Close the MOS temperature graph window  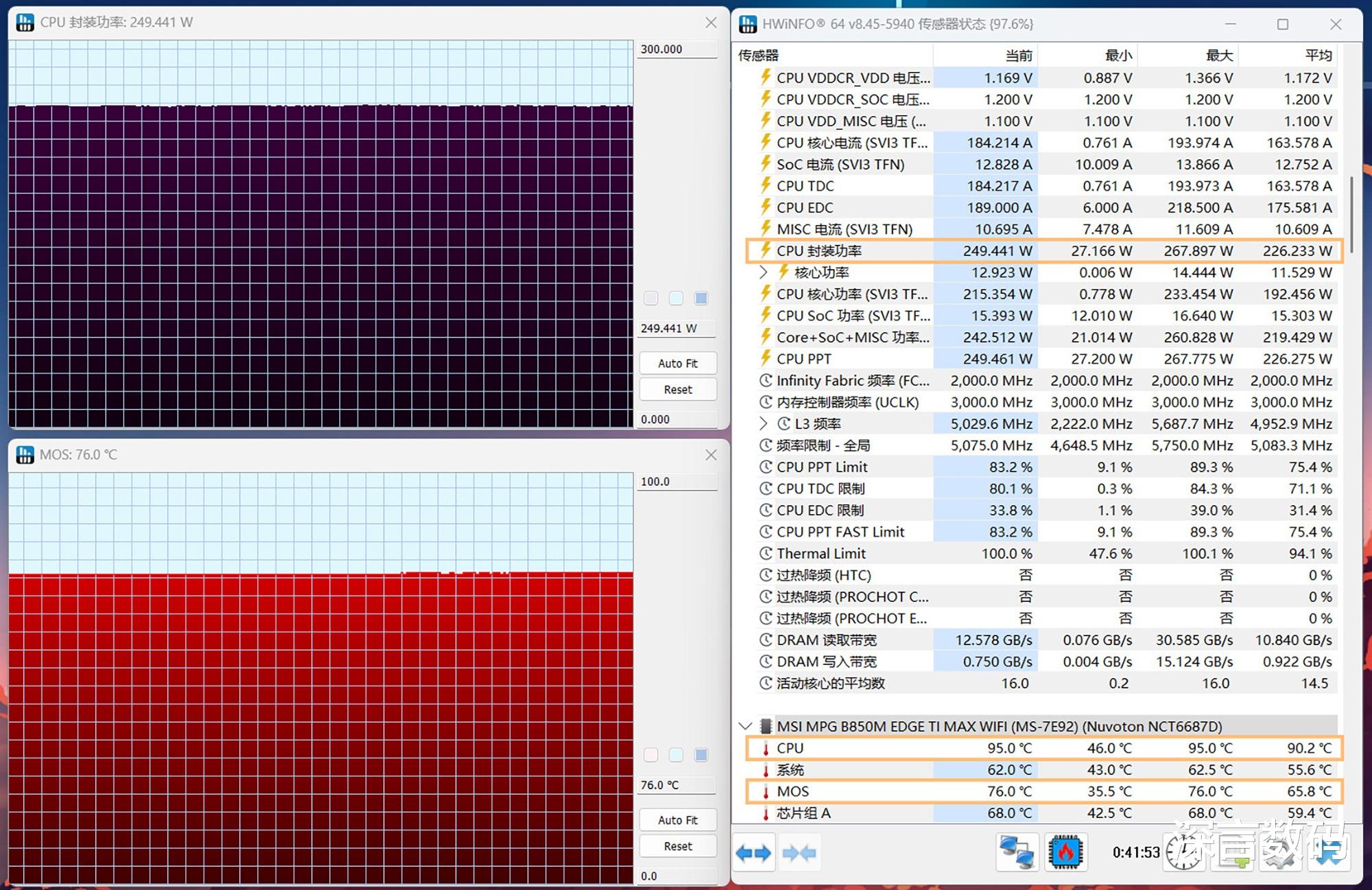click(711, 455)
